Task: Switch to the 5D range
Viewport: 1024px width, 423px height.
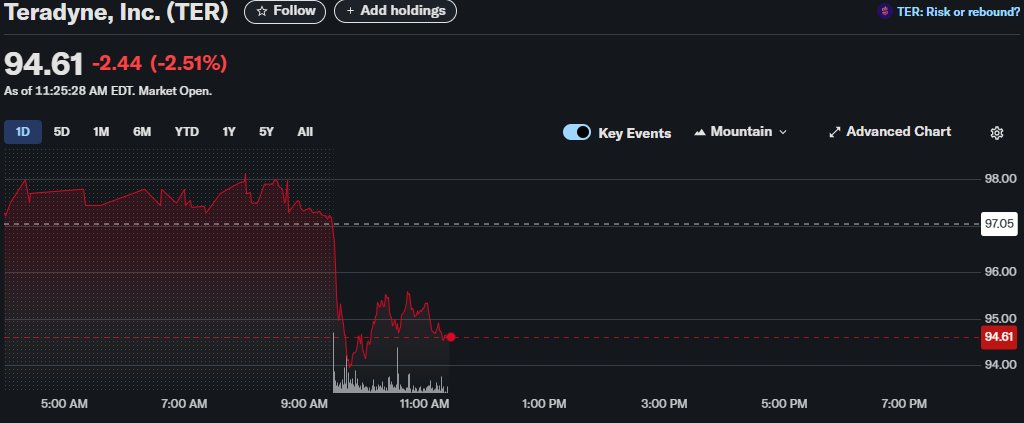Action: click(61, 132)
